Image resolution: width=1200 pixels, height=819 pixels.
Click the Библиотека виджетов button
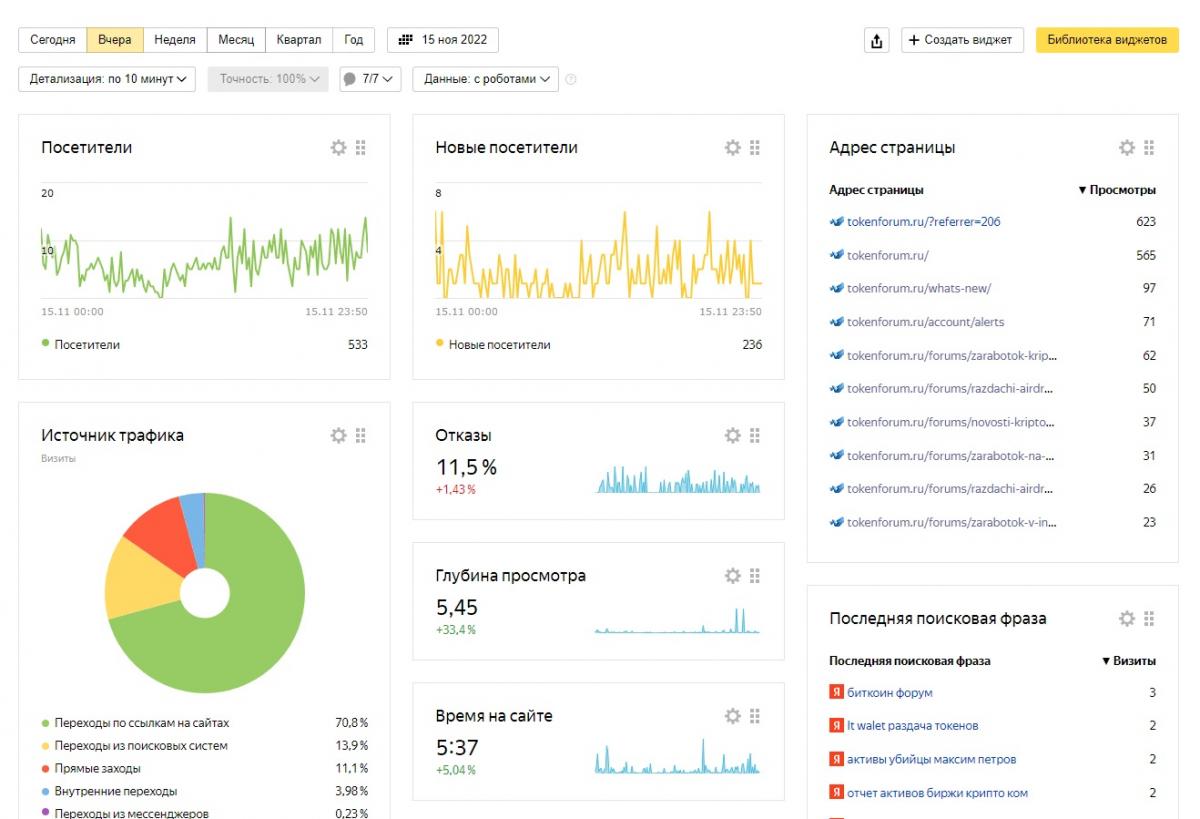click(x=1106, y=40)
